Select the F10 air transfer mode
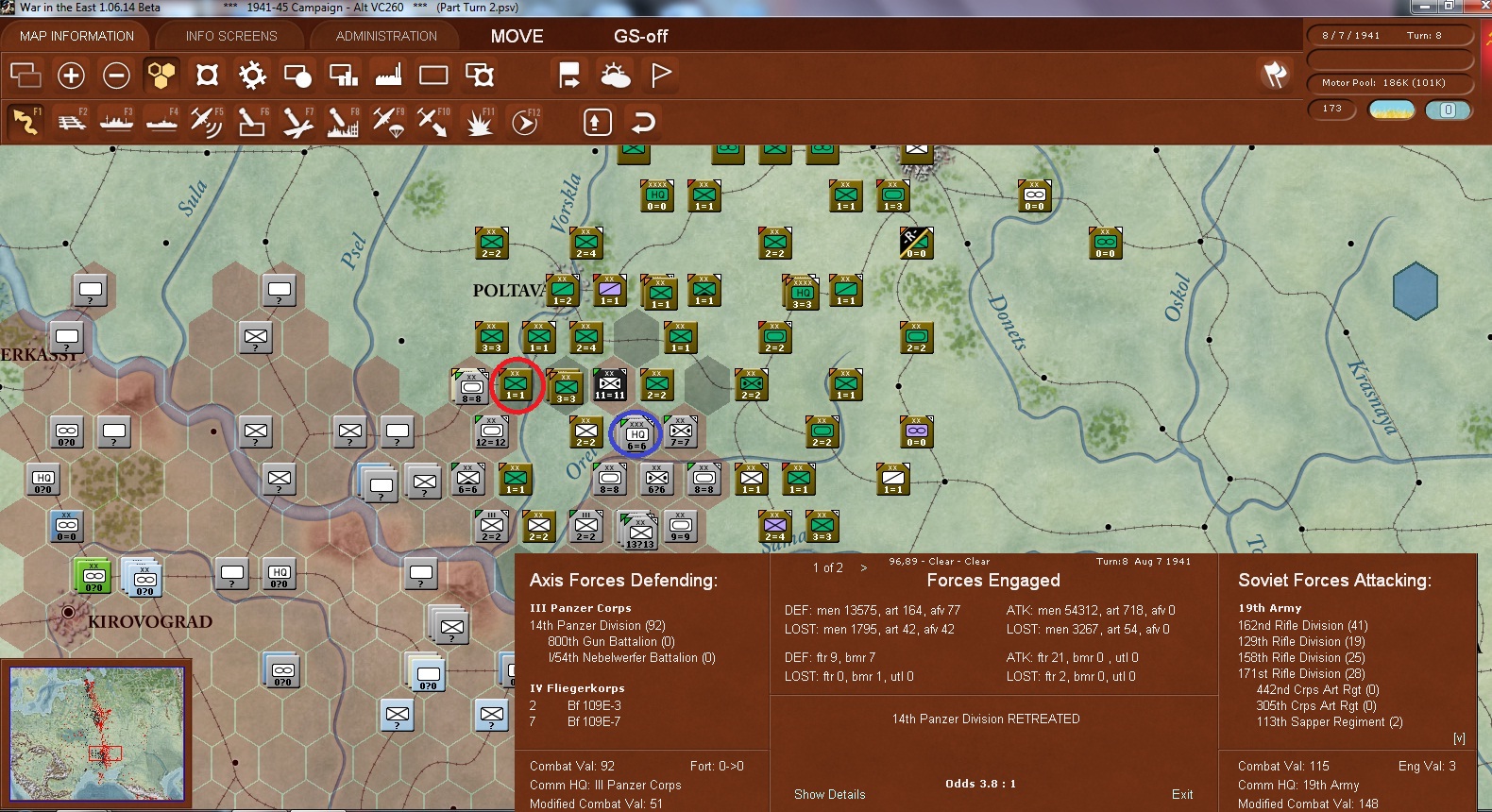 433,122
